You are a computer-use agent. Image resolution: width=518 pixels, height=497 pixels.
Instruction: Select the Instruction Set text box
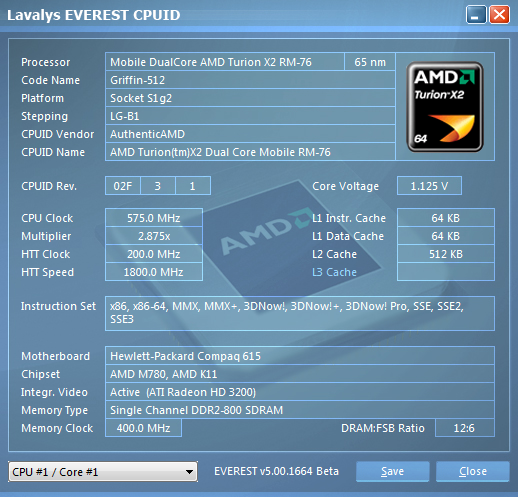coord(300,313)
